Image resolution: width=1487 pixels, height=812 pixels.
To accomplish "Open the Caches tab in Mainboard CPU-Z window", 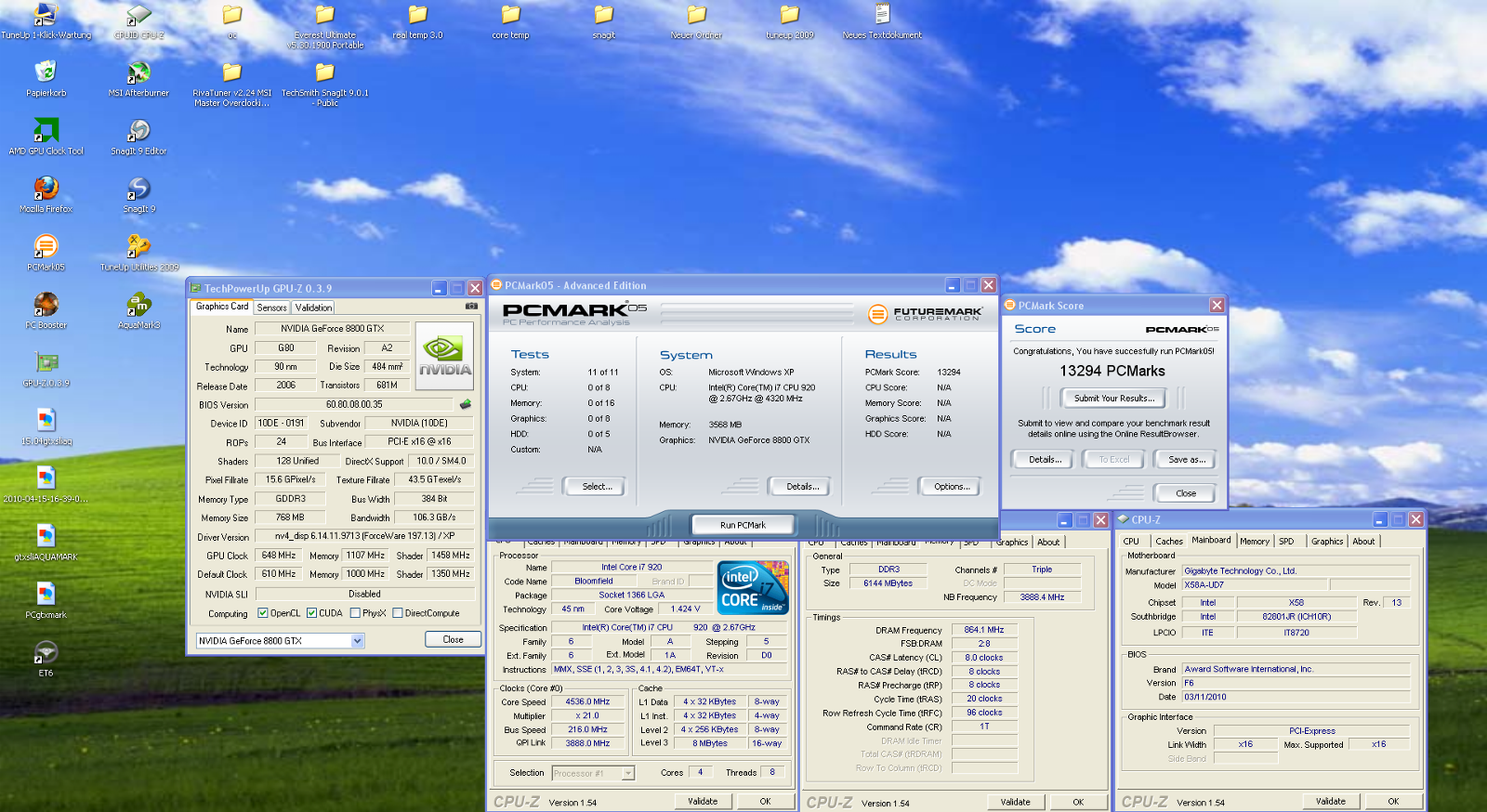I will pyautogui.click(x=1169, y=541).
